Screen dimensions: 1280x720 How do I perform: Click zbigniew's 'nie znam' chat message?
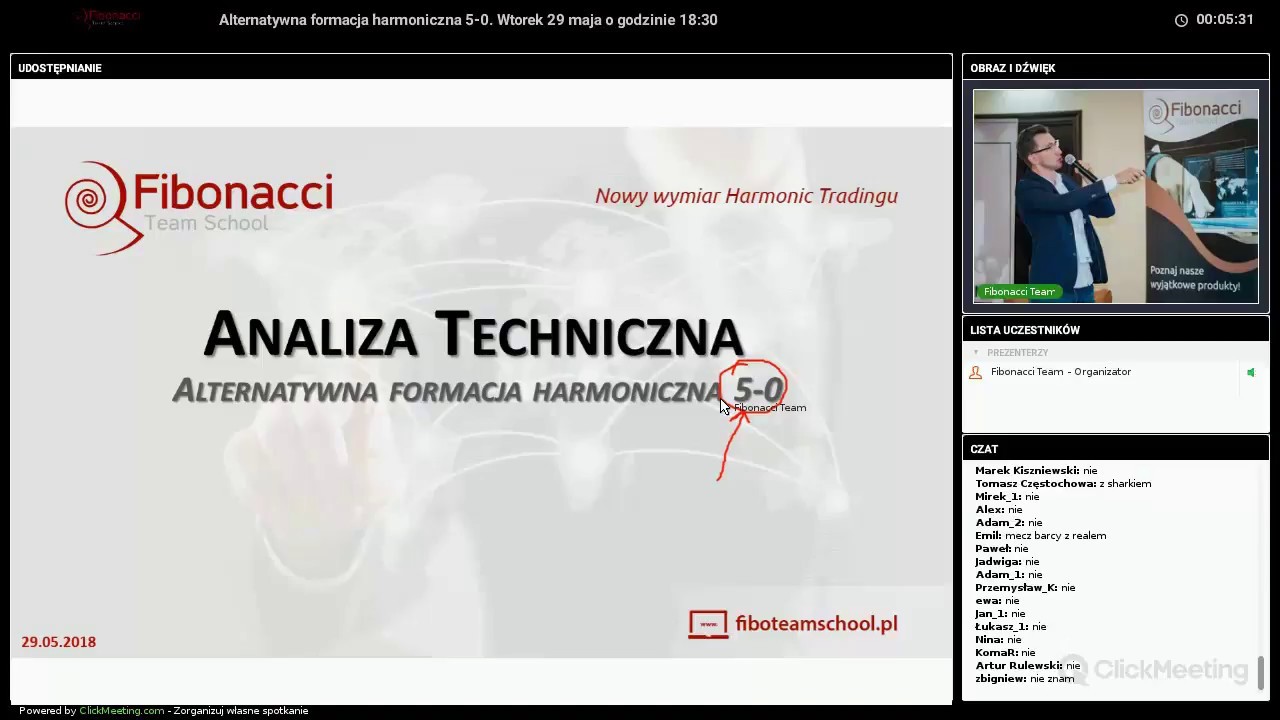(x=1025, y=679)
